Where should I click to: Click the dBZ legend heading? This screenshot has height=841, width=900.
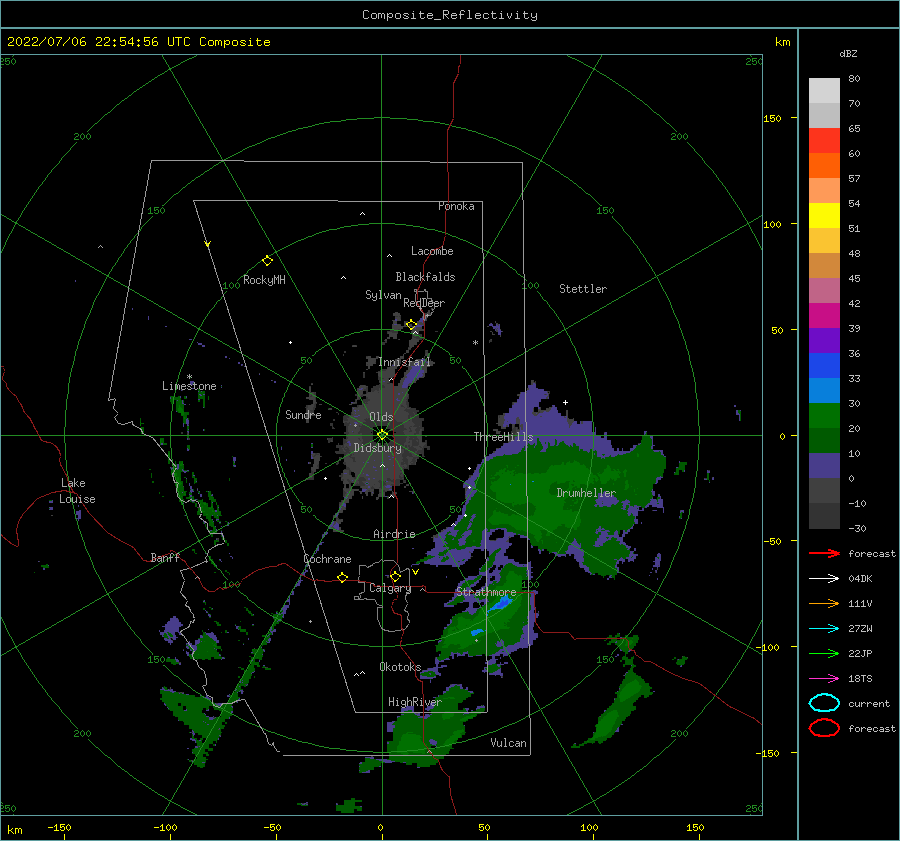(848, 53)
